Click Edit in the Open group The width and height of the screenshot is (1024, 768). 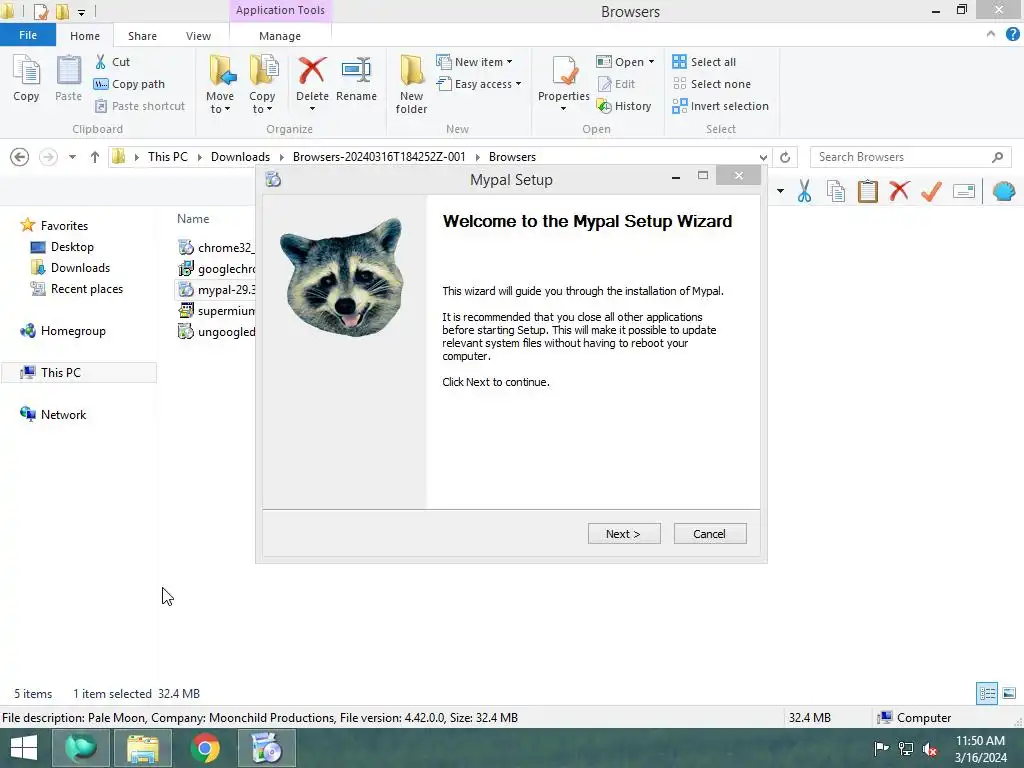[x=616, y=84]
